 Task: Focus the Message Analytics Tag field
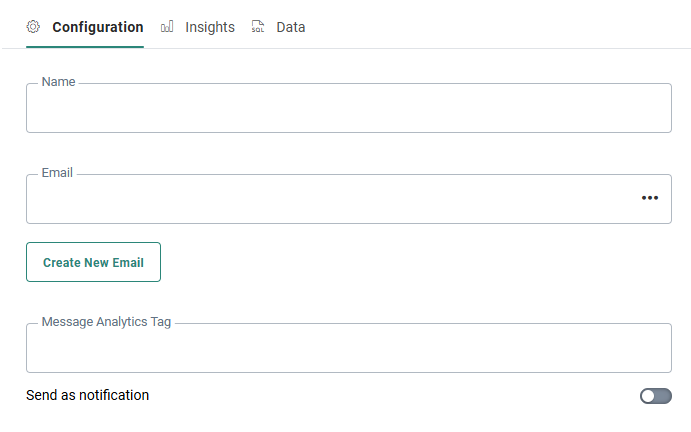[348, 349]
